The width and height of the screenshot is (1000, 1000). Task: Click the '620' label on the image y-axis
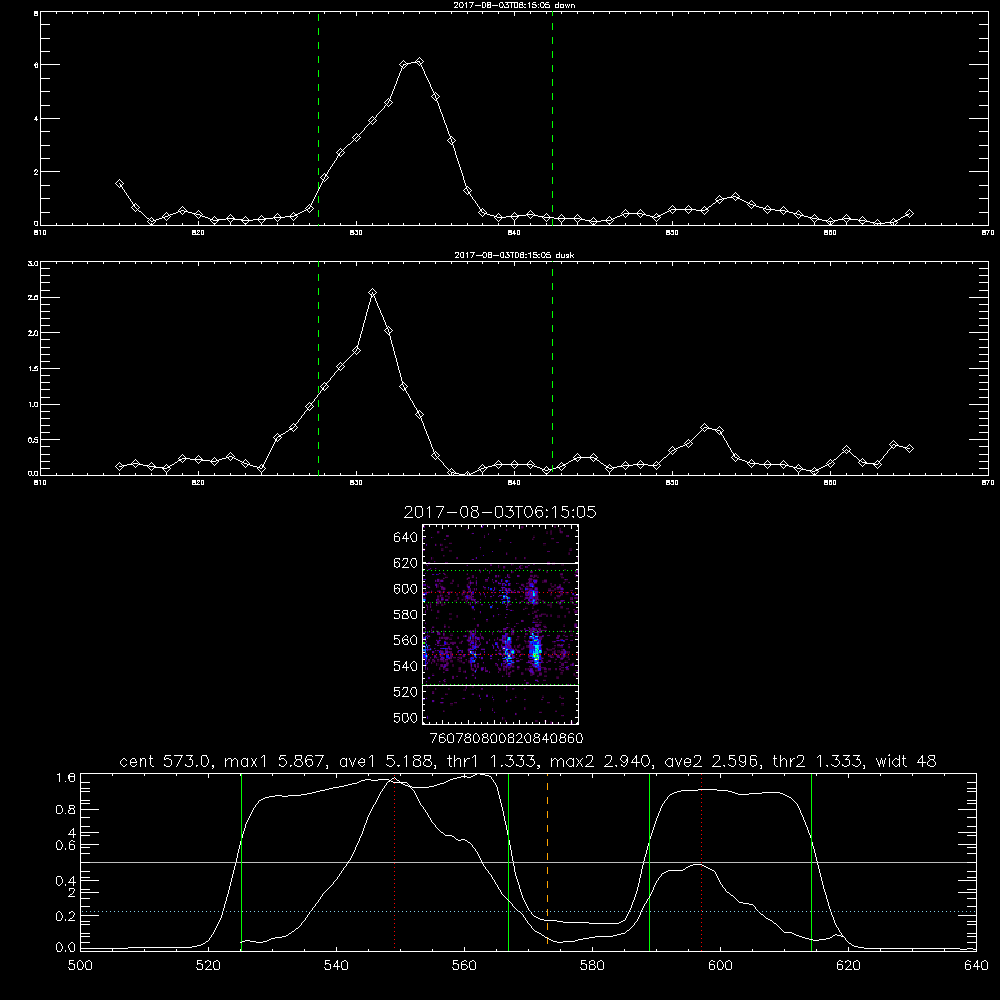pos(405,563)
